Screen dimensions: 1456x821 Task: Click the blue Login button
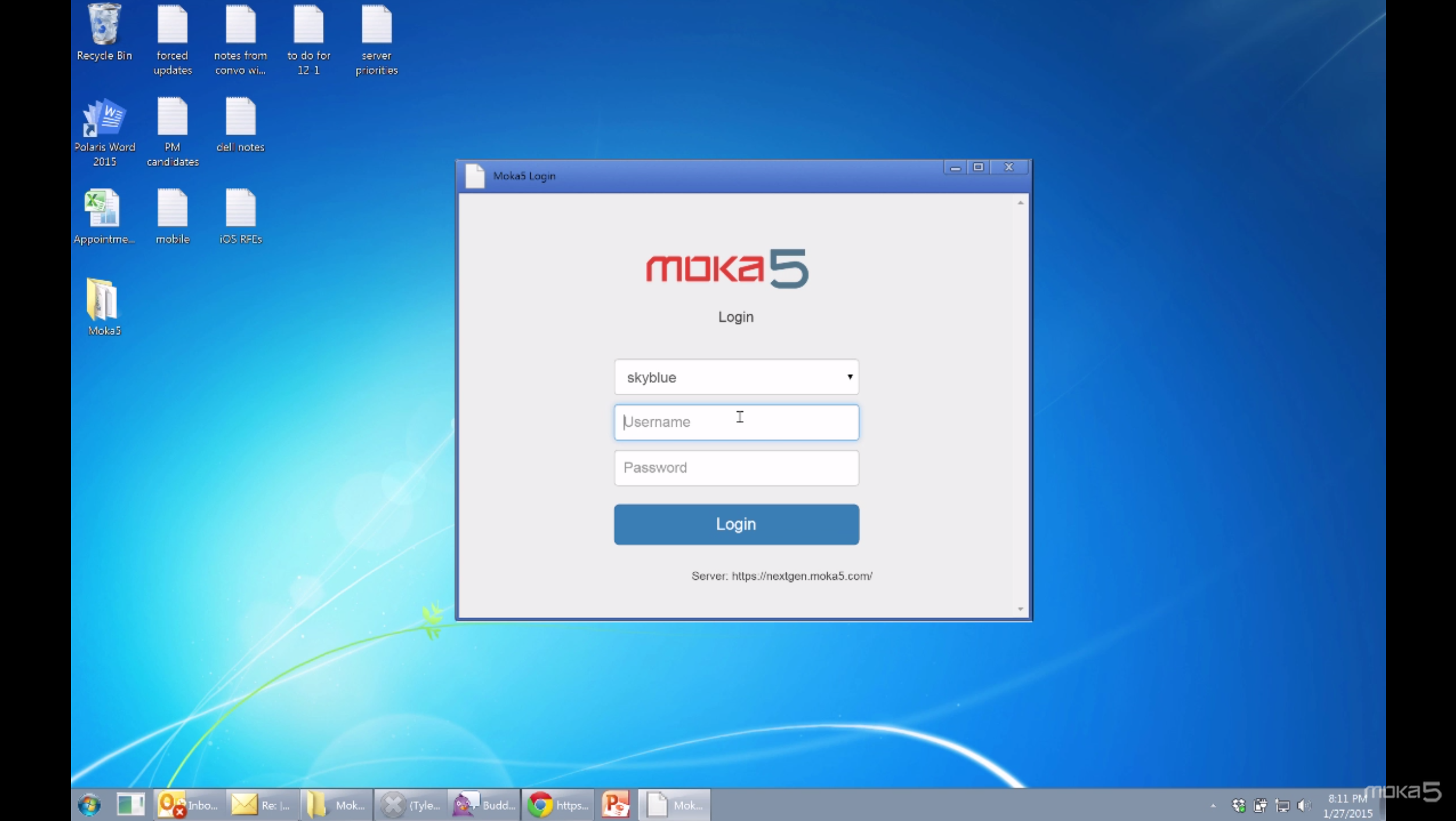tap(736, 524)
